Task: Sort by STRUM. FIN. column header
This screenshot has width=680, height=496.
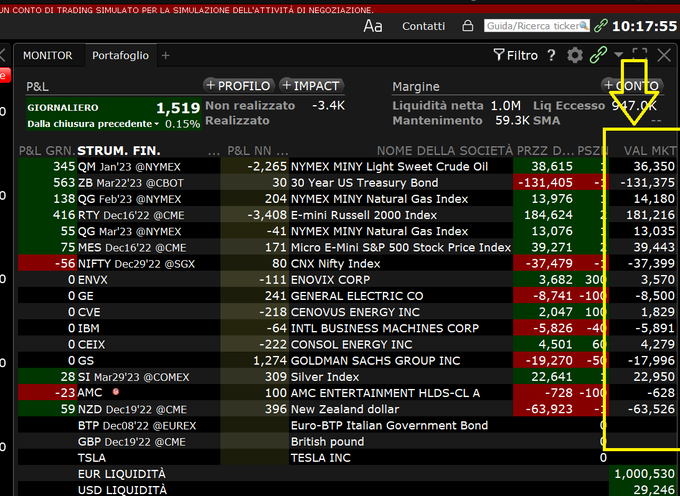Action: 119,150
